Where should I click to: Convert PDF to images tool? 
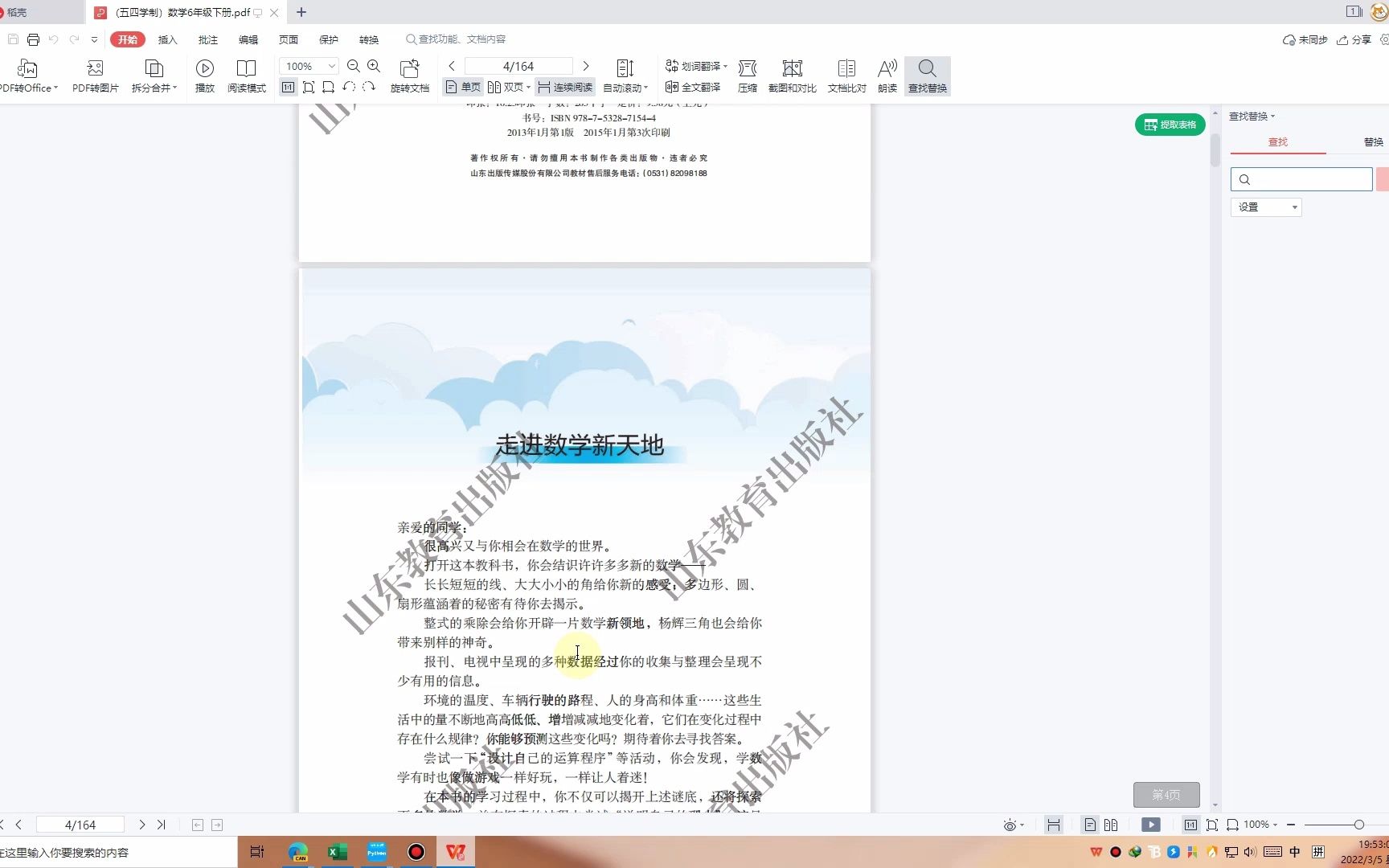pyautogui.click(x=95, y=76)
